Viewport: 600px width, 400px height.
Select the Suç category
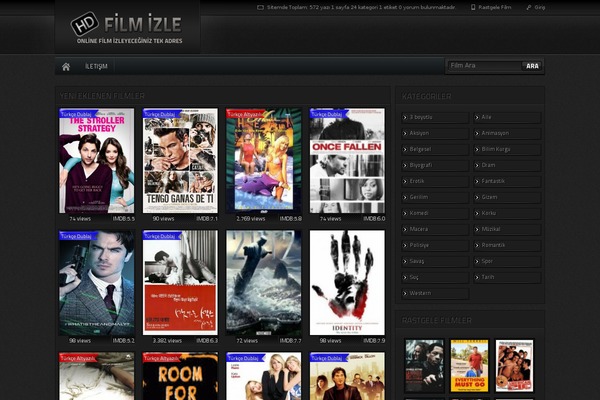[435, 277]
